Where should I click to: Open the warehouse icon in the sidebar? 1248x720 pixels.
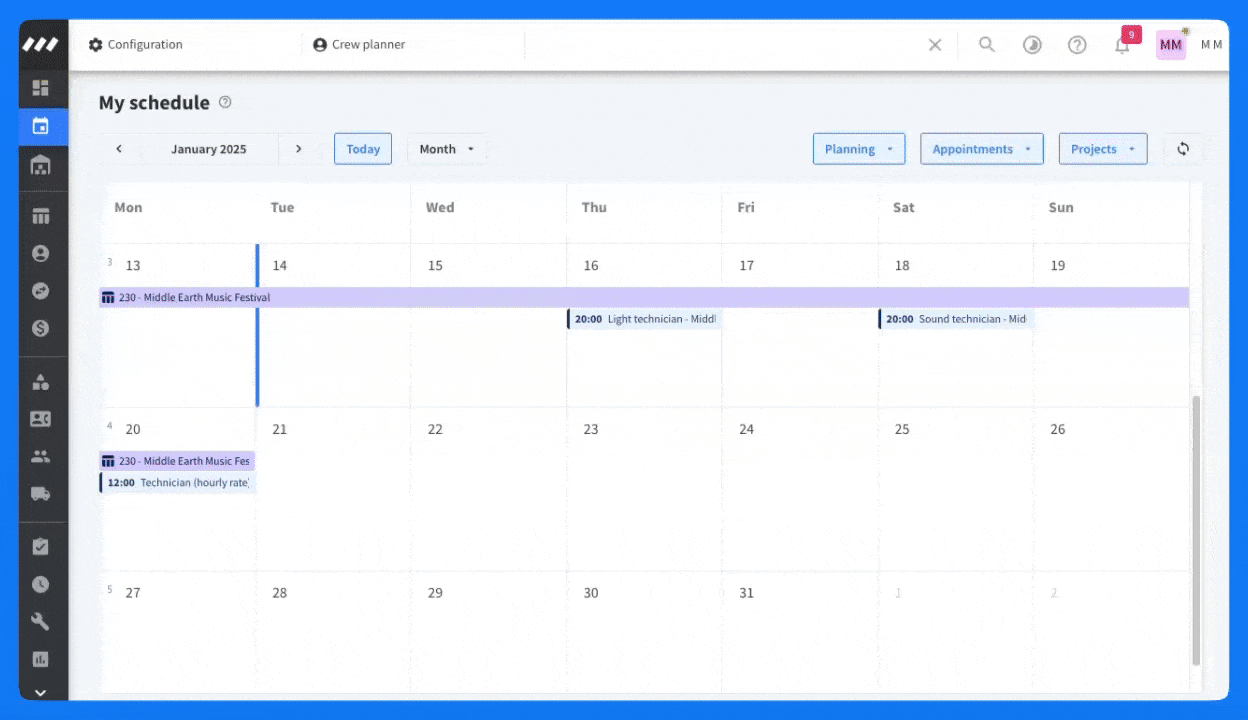point(41,165)
